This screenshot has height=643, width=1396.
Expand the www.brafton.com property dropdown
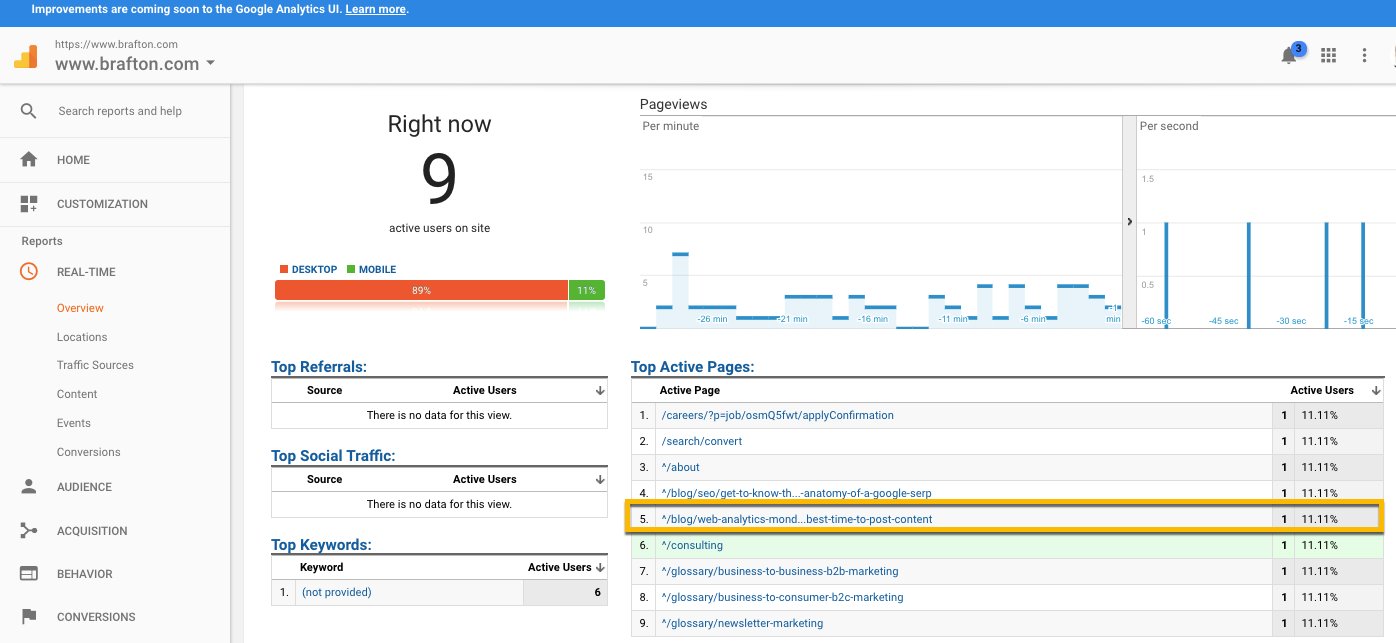coord(210,64)
